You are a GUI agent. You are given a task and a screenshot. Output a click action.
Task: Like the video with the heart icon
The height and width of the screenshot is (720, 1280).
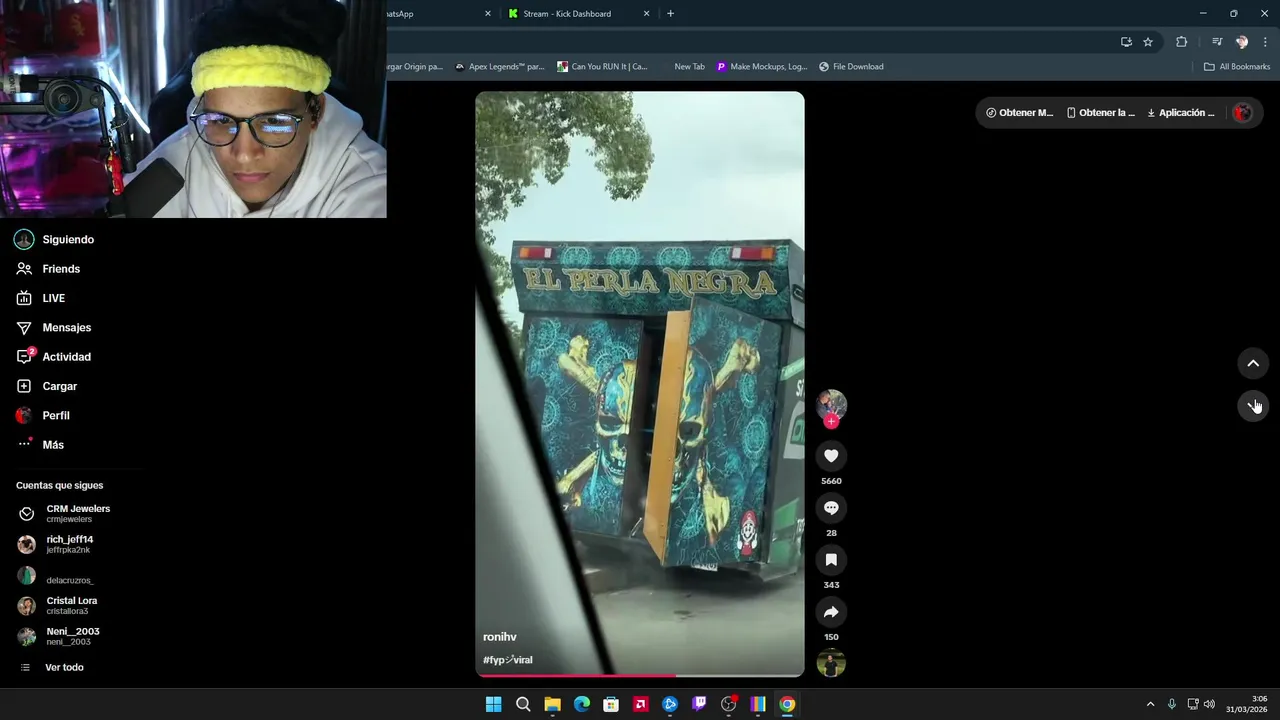coord(831,456)
